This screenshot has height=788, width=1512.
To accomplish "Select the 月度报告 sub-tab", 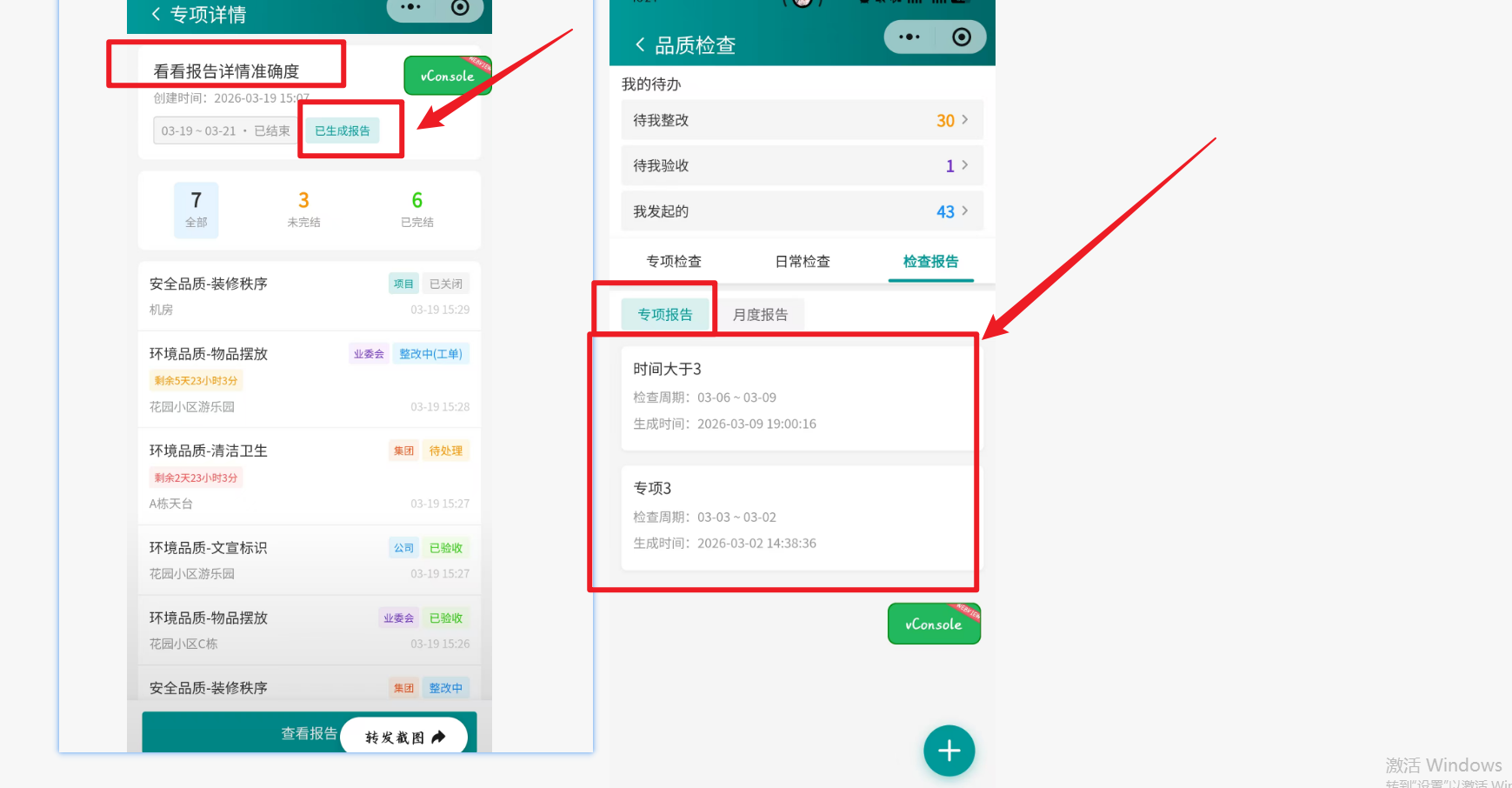I will click(760, 315).
